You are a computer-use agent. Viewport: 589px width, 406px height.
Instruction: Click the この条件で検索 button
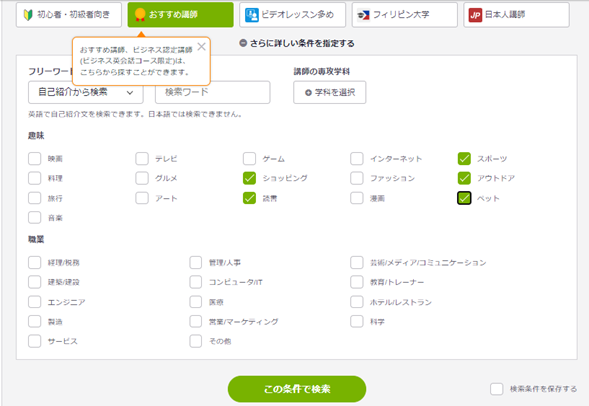[x=297, y=389]
